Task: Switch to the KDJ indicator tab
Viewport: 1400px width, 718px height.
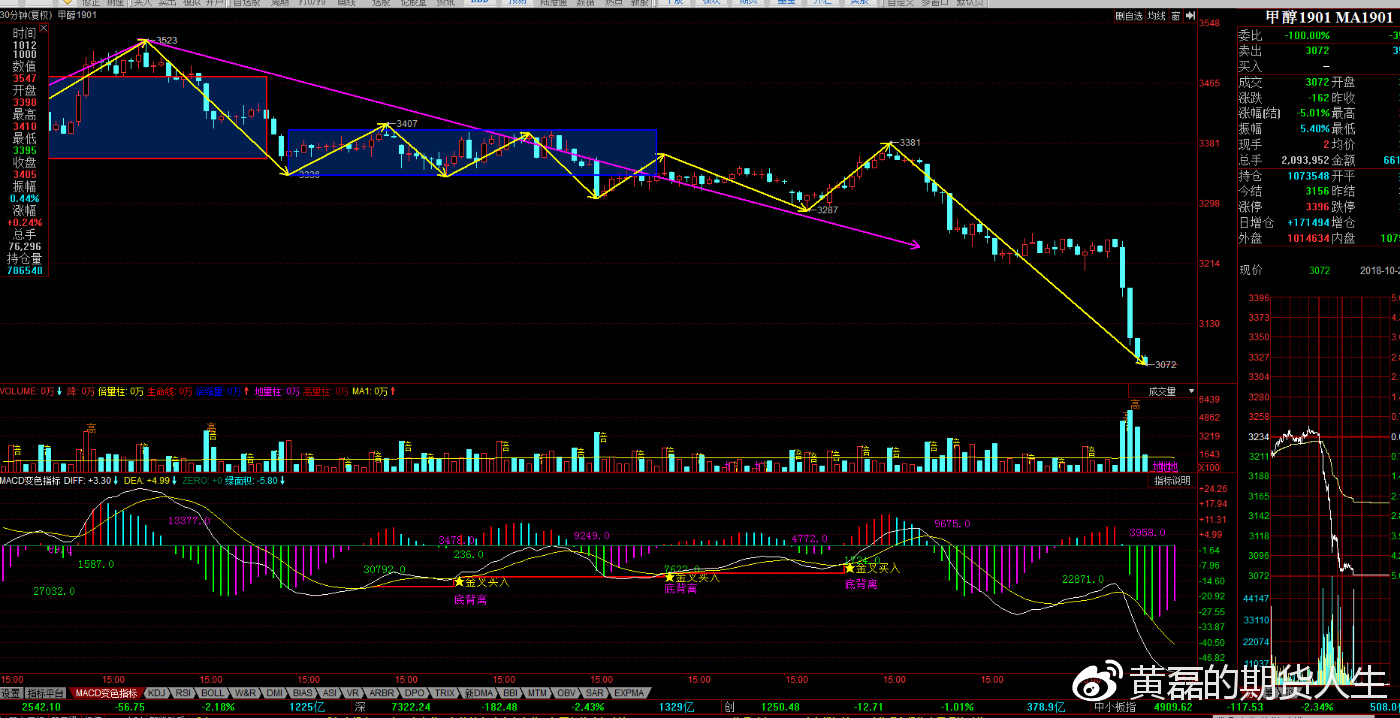Action: click(x=157, y=693)
